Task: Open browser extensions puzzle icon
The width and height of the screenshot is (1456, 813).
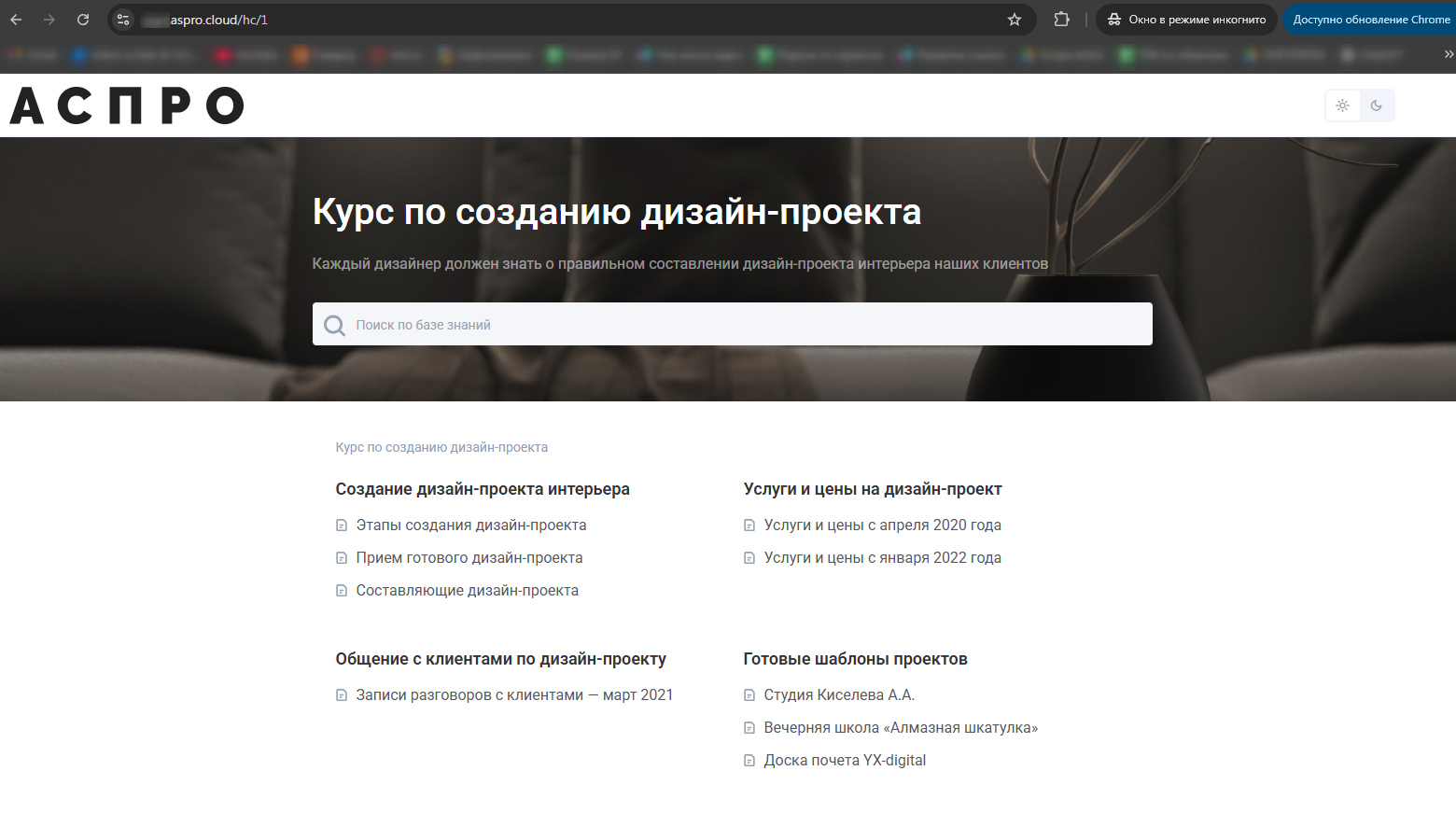Action: point(1061,20)
